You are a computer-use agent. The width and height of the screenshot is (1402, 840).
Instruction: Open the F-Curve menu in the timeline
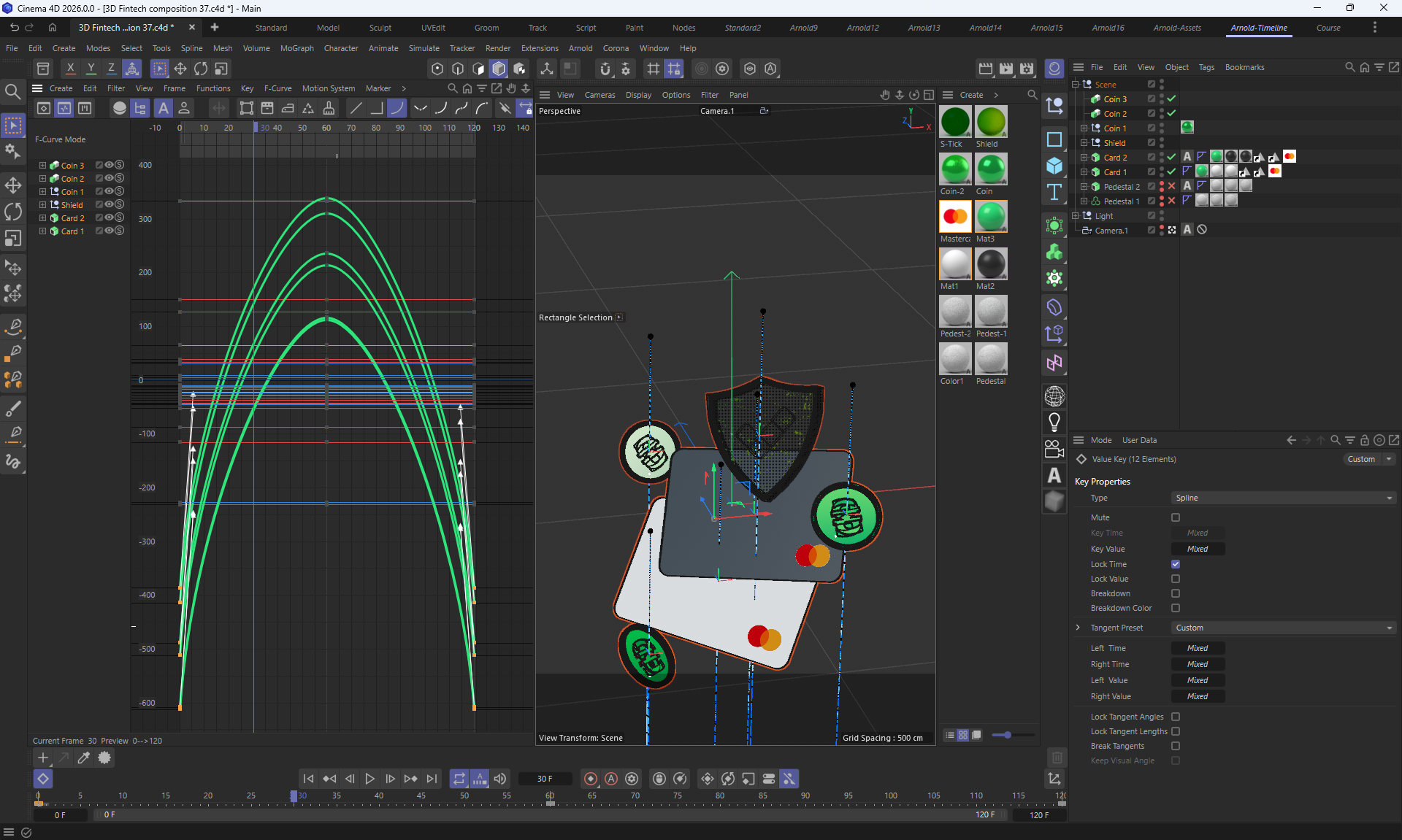tap(277, 88)
